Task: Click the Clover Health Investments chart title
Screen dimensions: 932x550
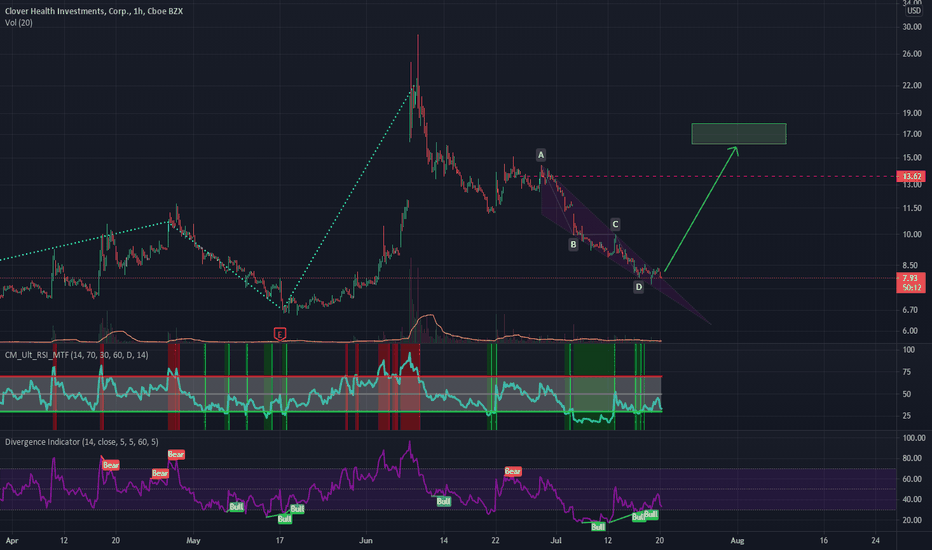Action: (x=94, y=11)
